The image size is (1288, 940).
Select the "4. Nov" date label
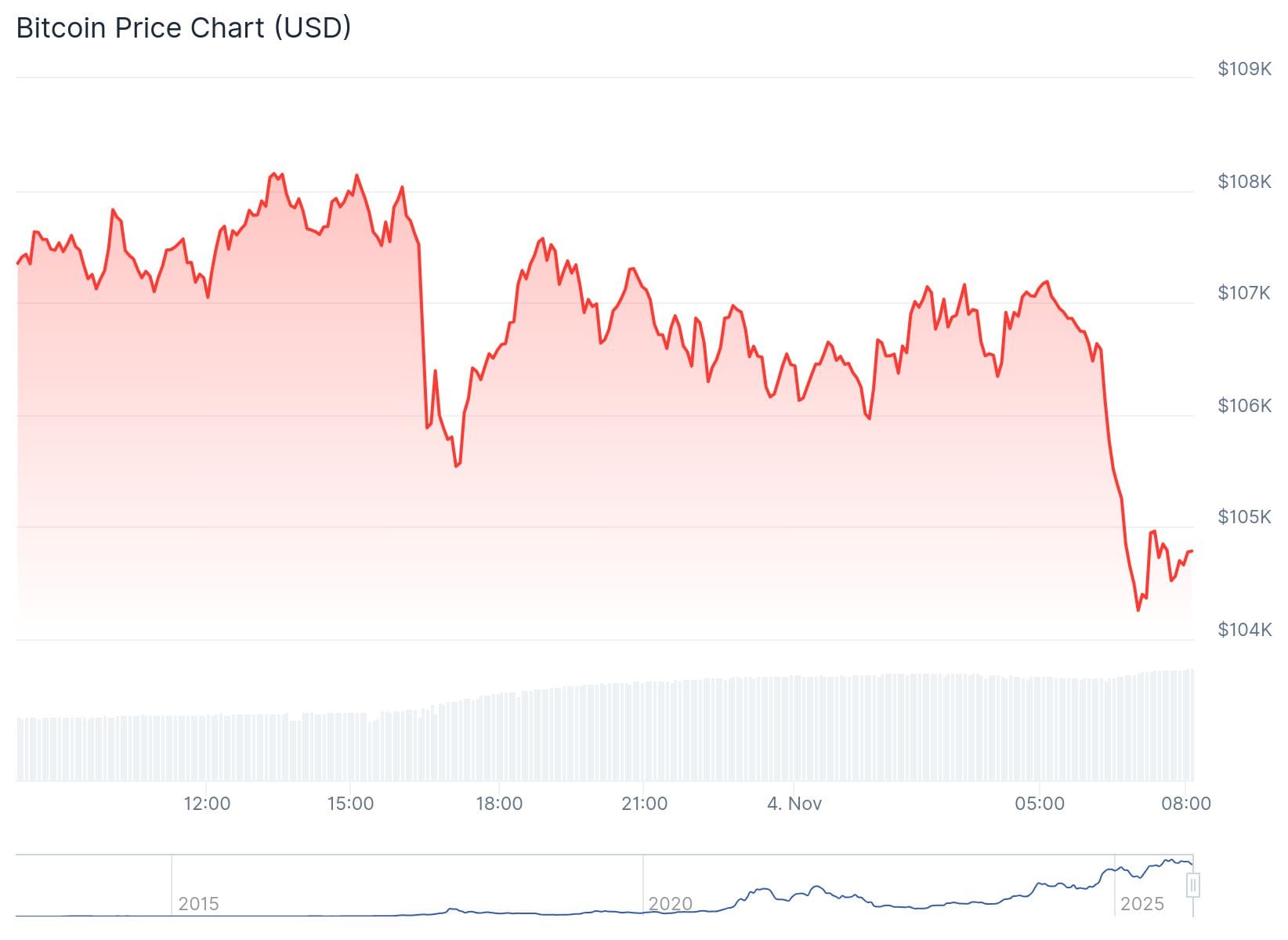tap(794, 804)
